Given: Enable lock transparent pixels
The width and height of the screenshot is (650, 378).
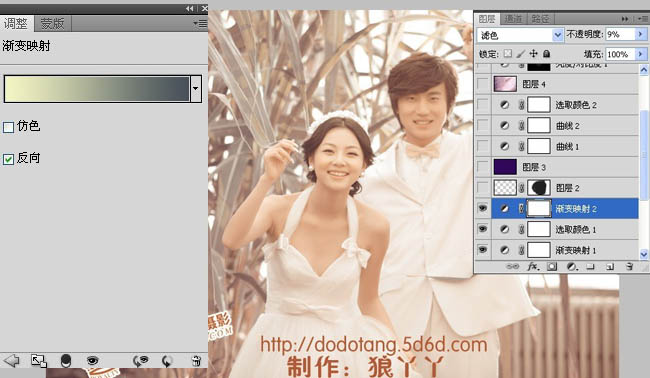Looking at the screenshot, I should (x=508, y=54).
